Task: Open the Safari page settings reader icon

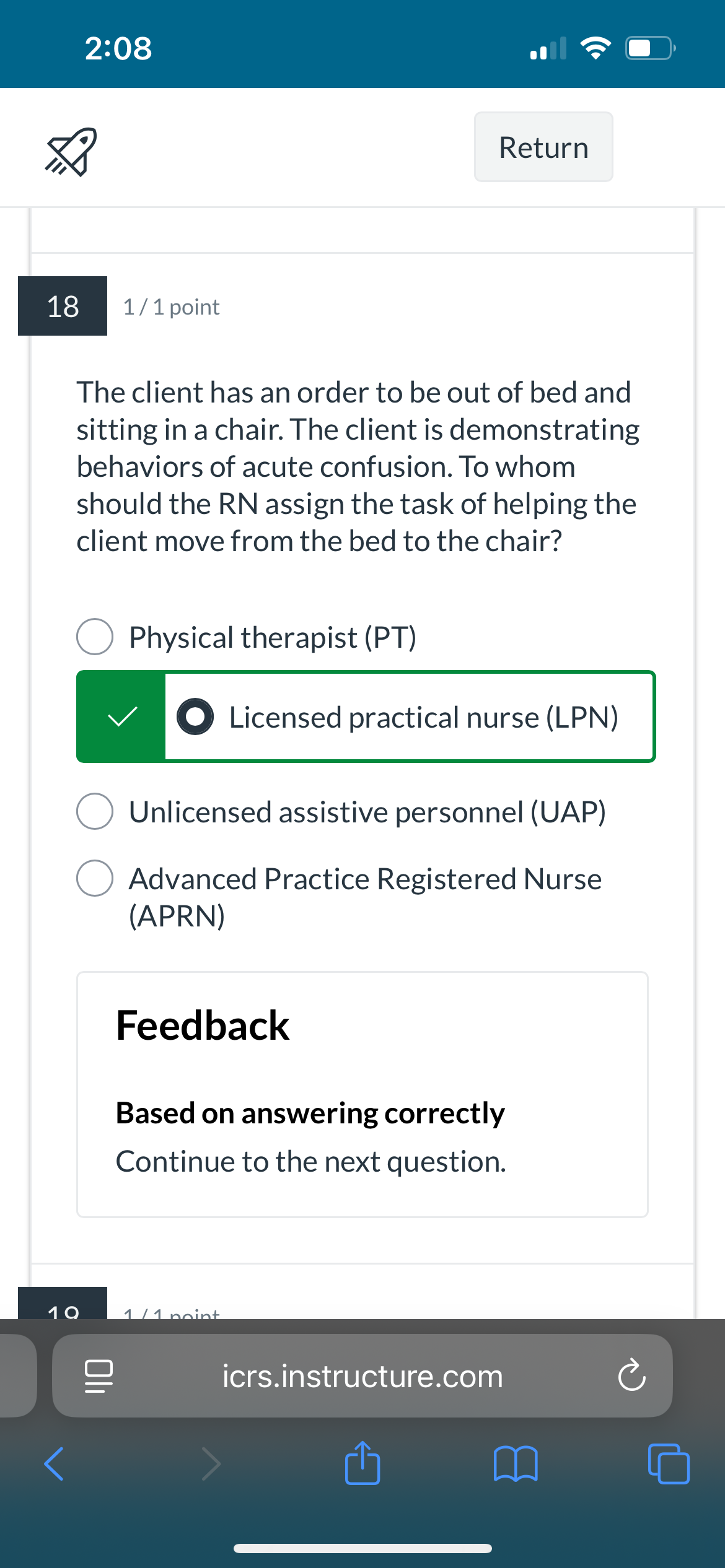Action: tap(99, 1375)
